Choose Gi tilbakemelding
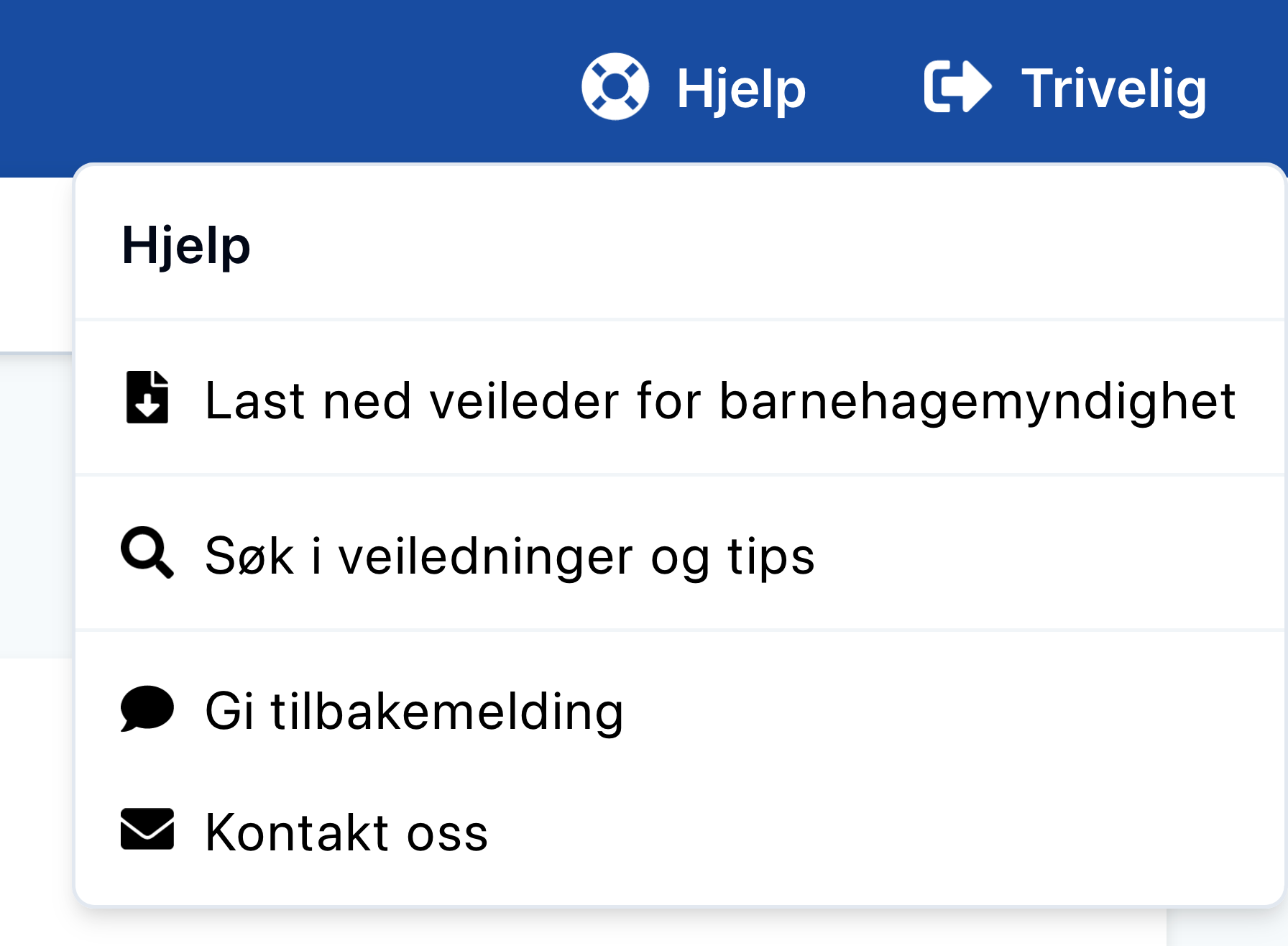The height and width of the screenshot is (946, 1288). (x=680, y=710)
